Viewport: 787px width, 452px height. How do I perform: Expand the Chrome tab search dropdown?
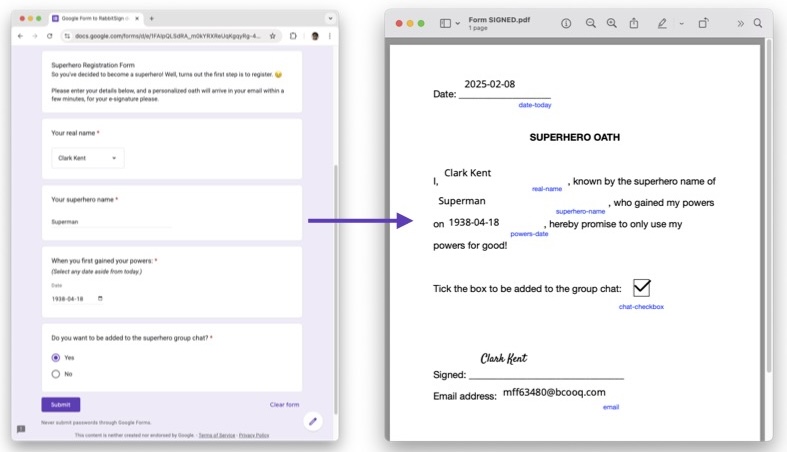[330, 19]
